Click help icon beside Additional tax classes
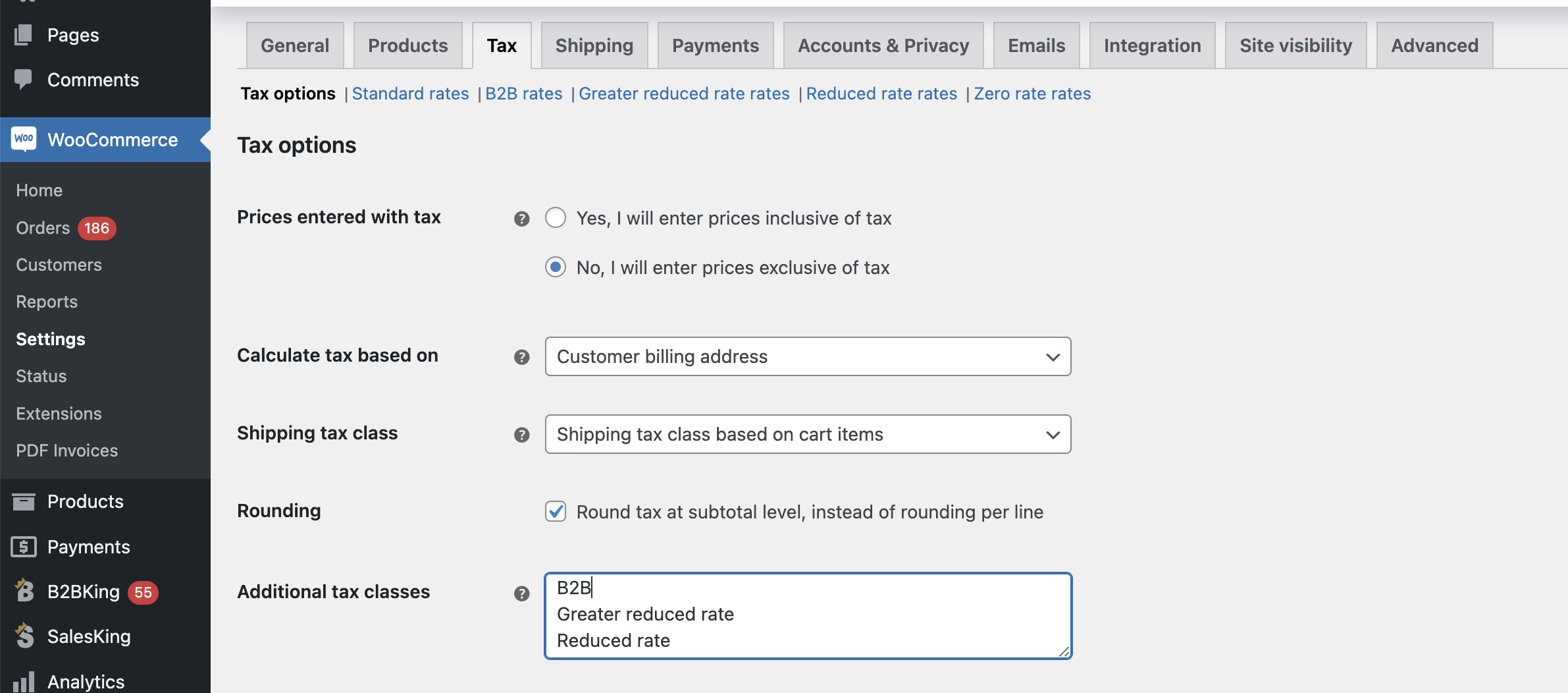Screen dimensions: 1568x693 [x=521, y=594]
